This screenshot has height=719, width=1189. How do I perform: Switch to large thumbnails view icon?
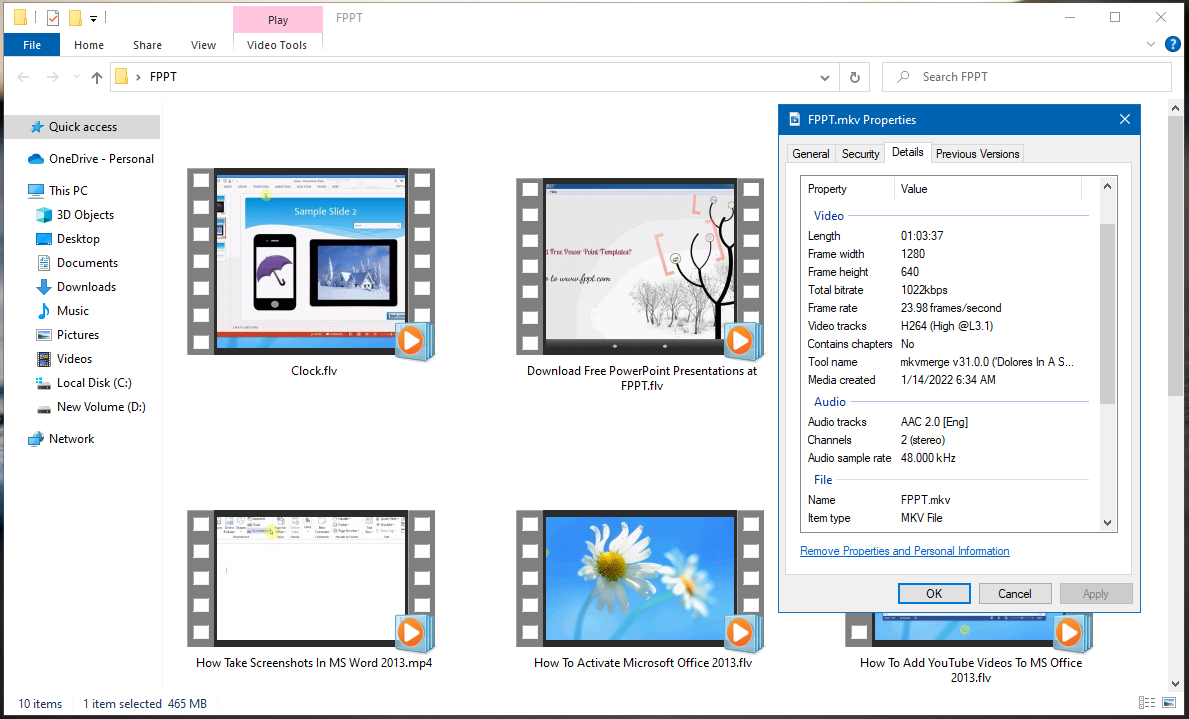1168,704
